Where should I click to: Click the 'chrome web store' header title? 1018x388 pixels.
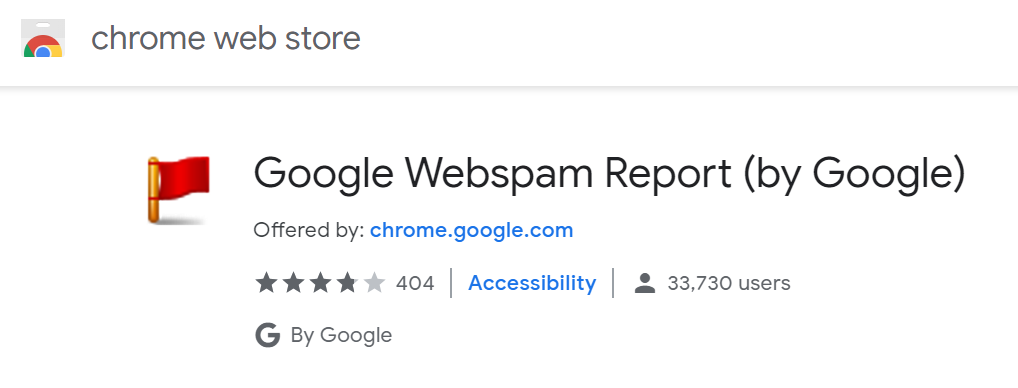(225, 38)
